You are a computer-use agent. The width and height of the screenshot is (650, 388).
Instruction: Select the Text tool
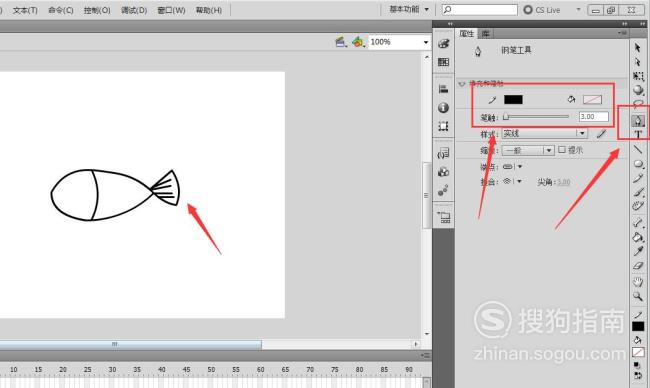coord(638,134)
